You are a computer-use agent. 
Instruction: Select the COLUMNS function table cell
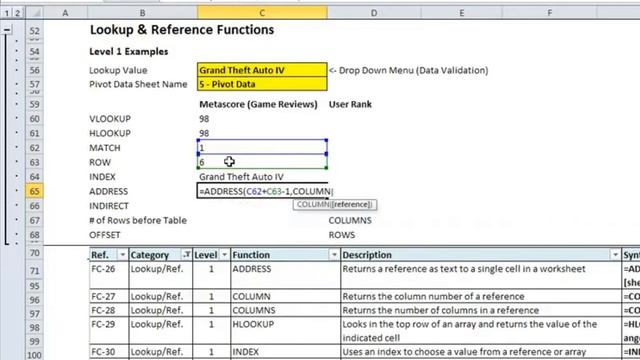click(285, 310)
